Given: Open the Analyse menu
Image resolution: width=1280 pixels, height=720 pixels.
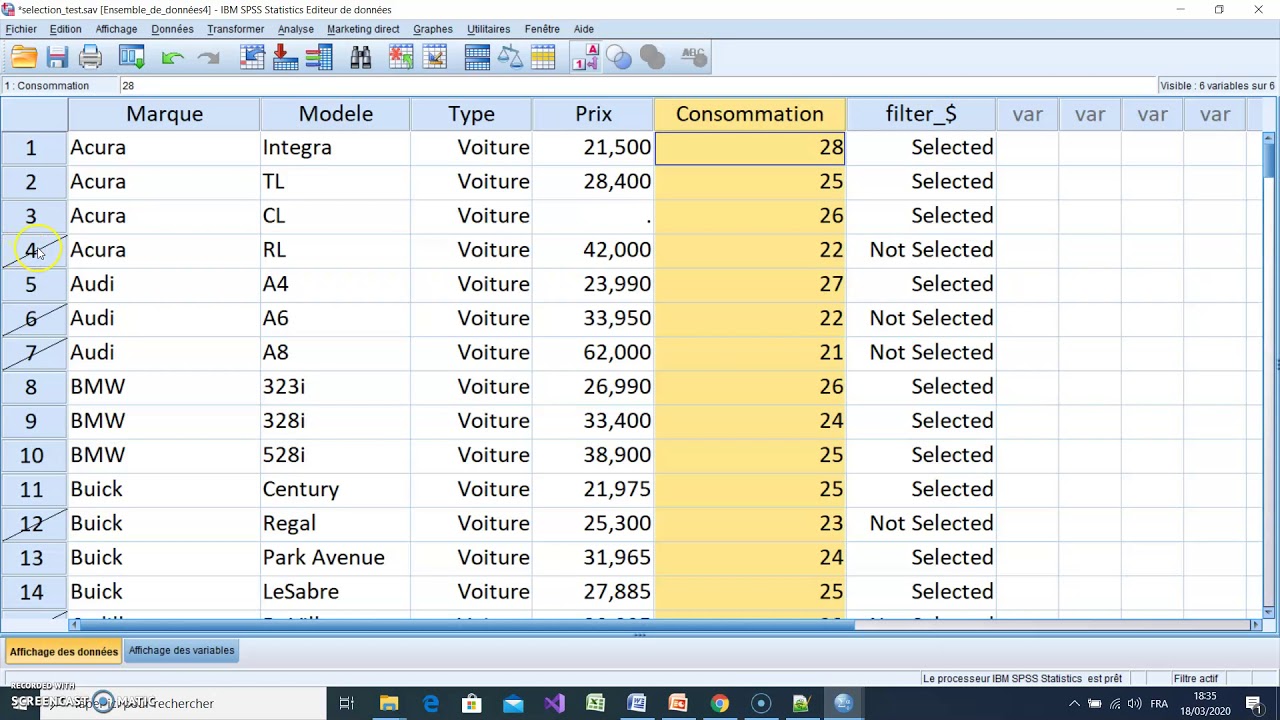Looking at the screenshot, I should [295, 29].
